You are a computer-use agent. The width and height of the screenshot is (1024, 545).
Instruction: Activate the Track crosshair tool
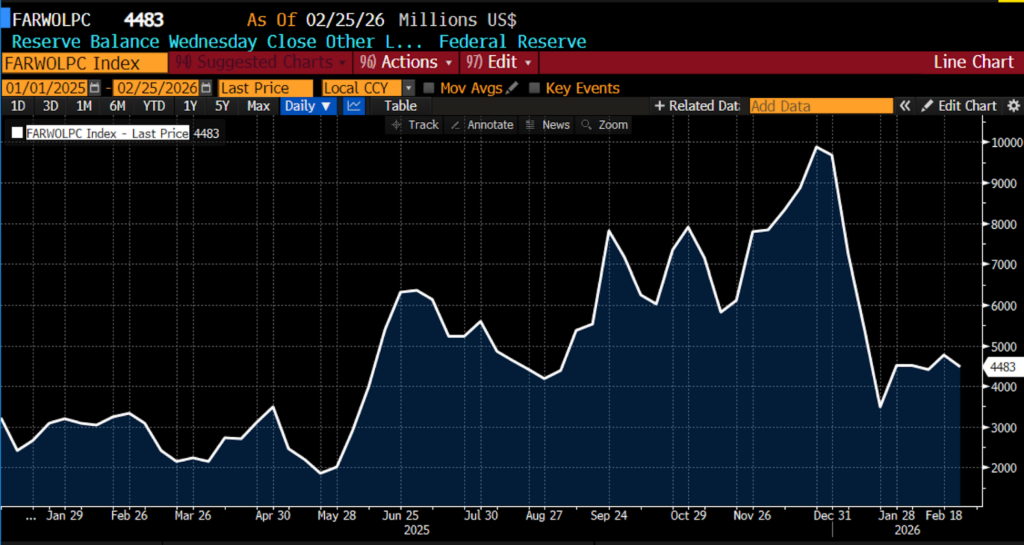(x=415, y=125)
